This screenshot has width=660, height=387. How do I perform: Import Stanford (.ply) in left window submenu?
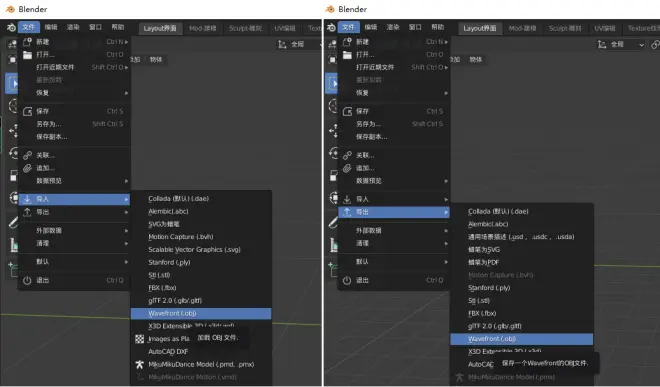pos(201,262)
